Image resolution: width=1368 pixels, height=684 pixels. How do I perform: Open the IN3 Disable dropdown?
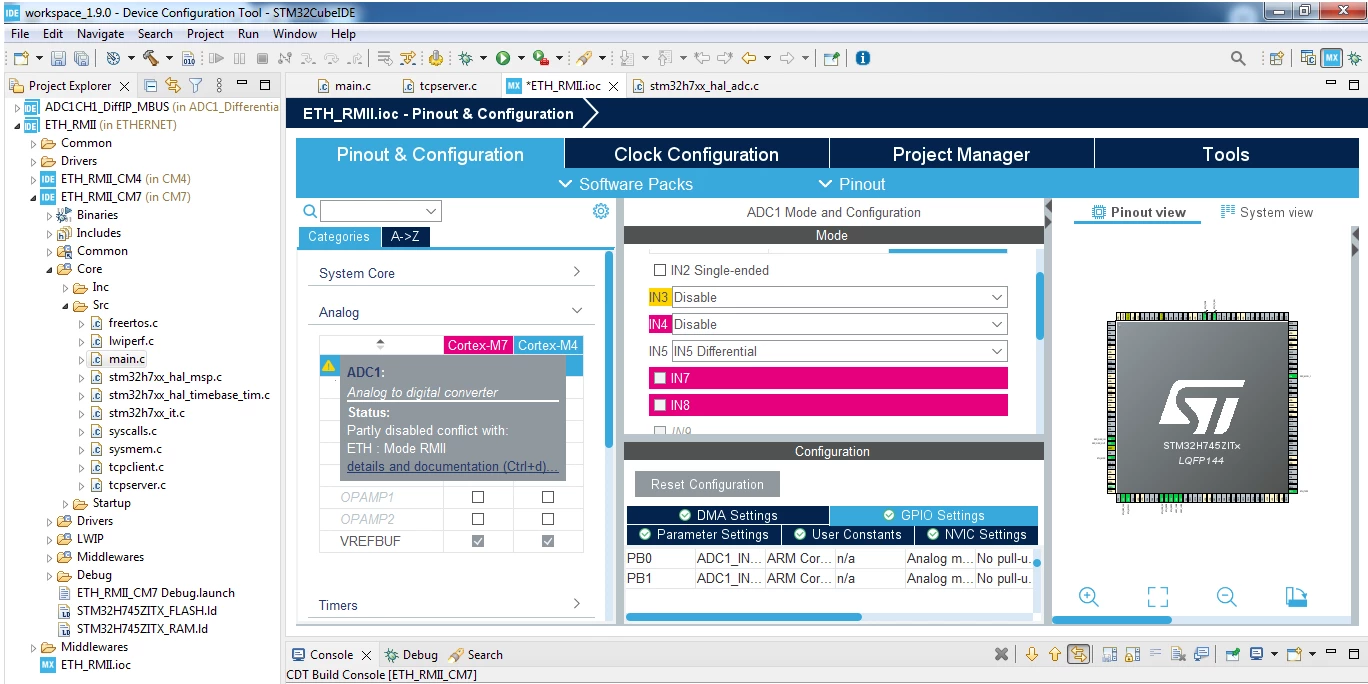[839, 297]
